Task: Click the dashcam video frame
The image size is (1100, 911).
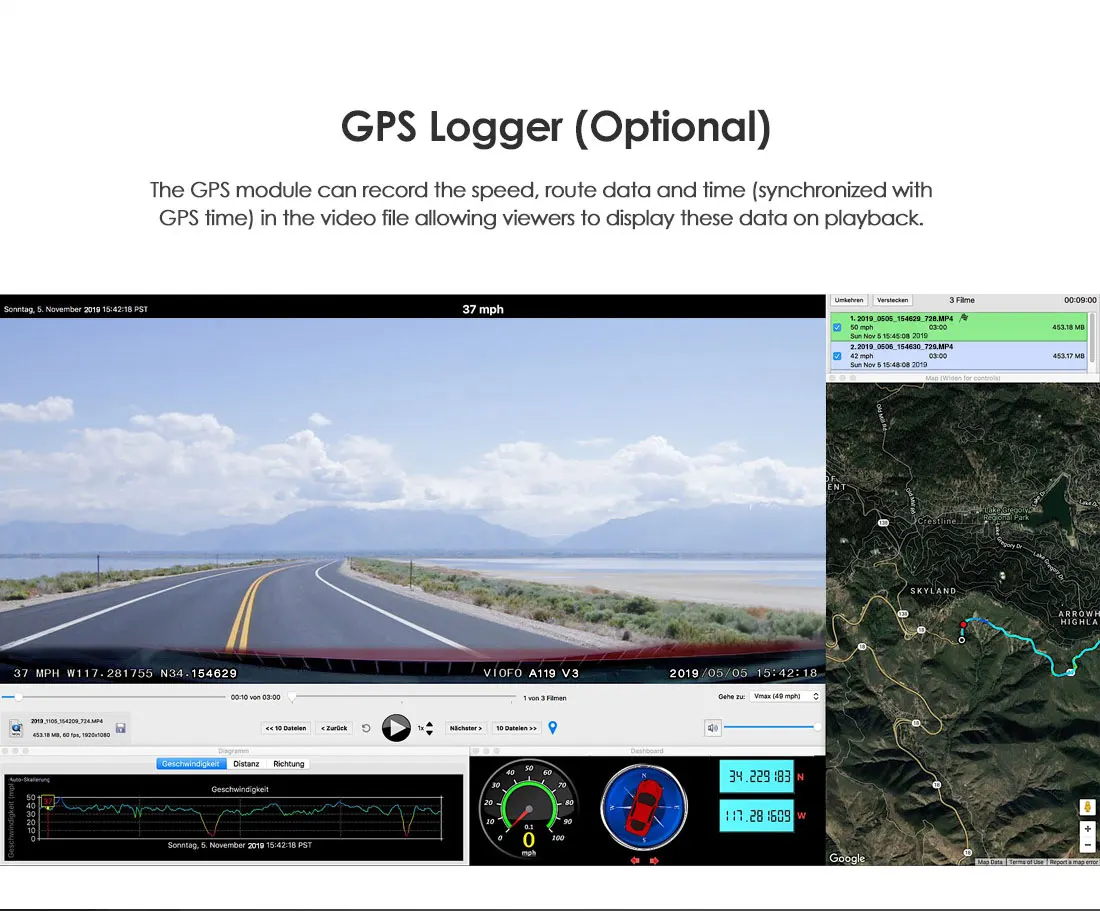Action: pos(412,501)
